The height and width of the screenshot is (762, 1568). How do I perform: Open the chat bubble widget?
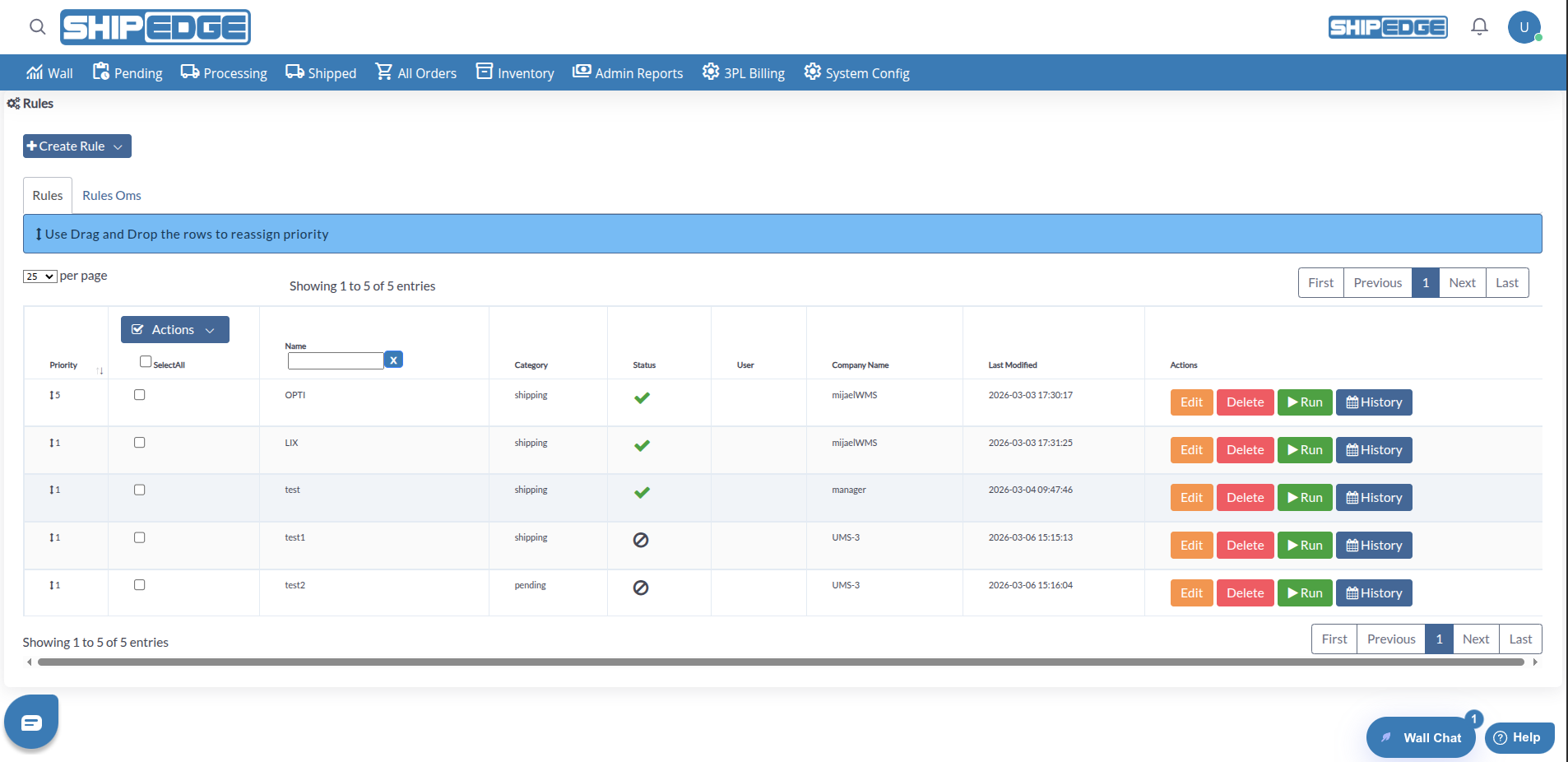[31, 723]
